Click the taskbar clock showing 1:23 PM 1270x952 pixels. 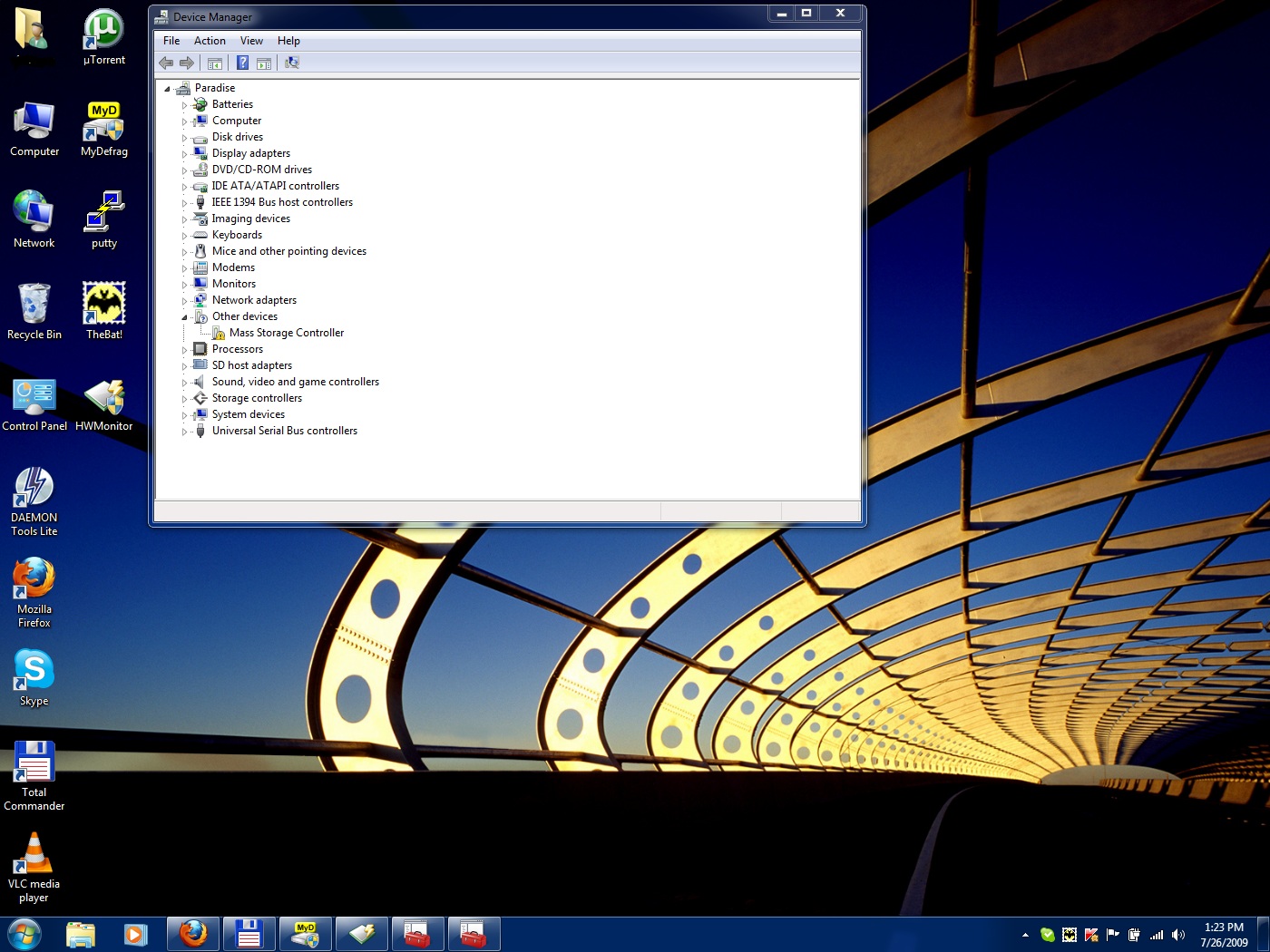point(1224,935)
